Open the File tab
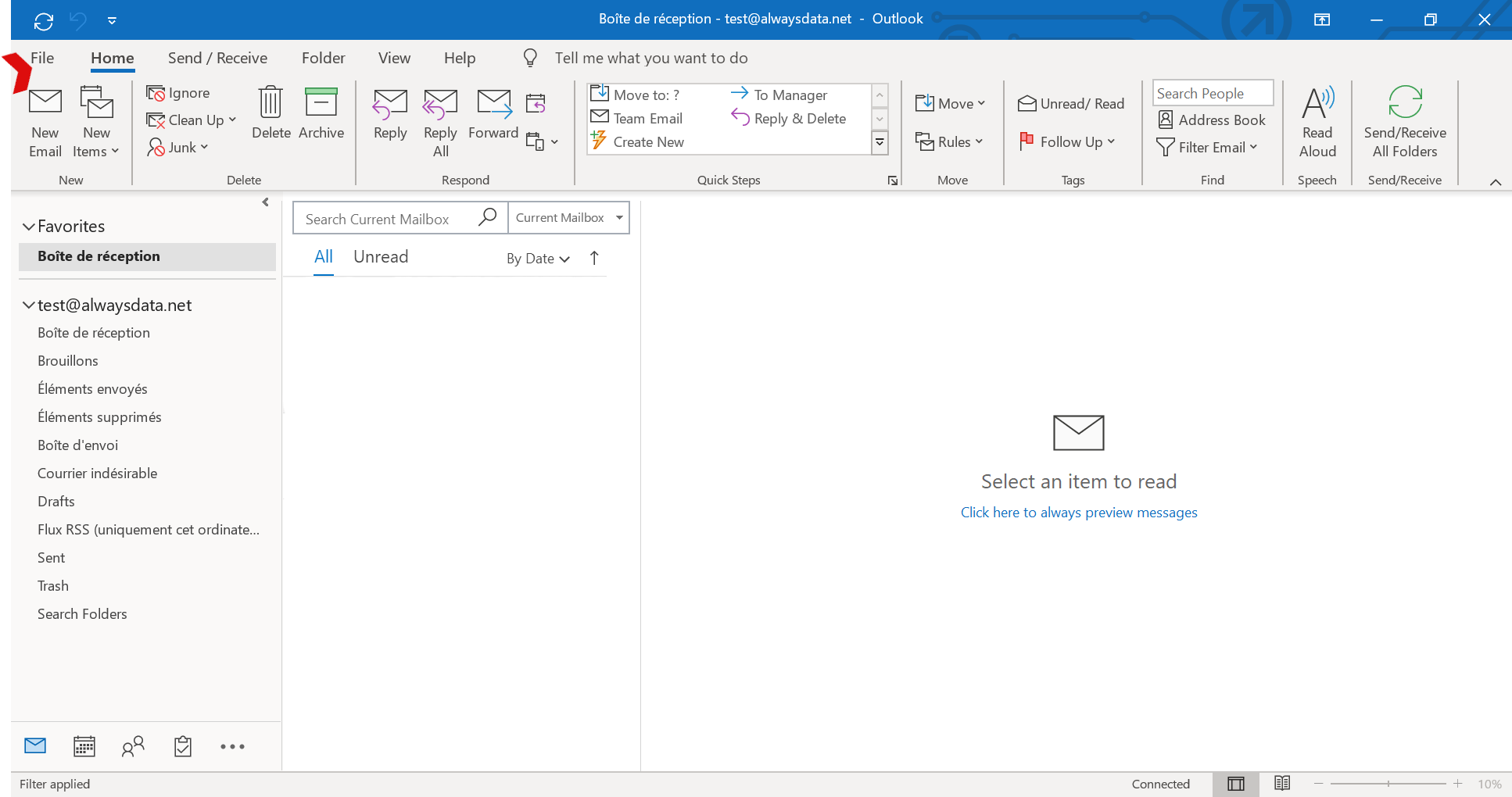1512x797 pixels. pyautogui.click(x=42, y=58)
